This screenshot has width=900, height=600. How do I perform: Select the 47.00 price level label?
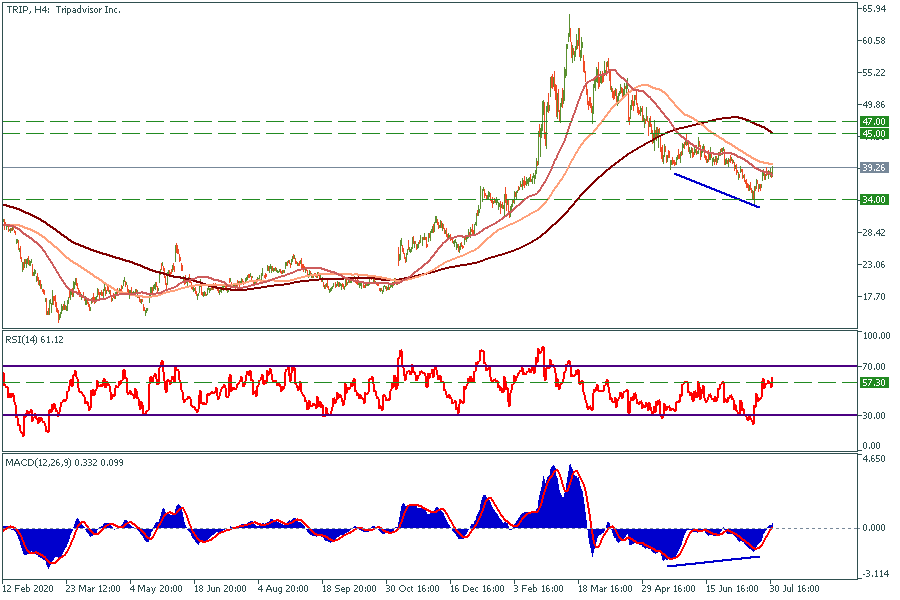click(875, 121)
